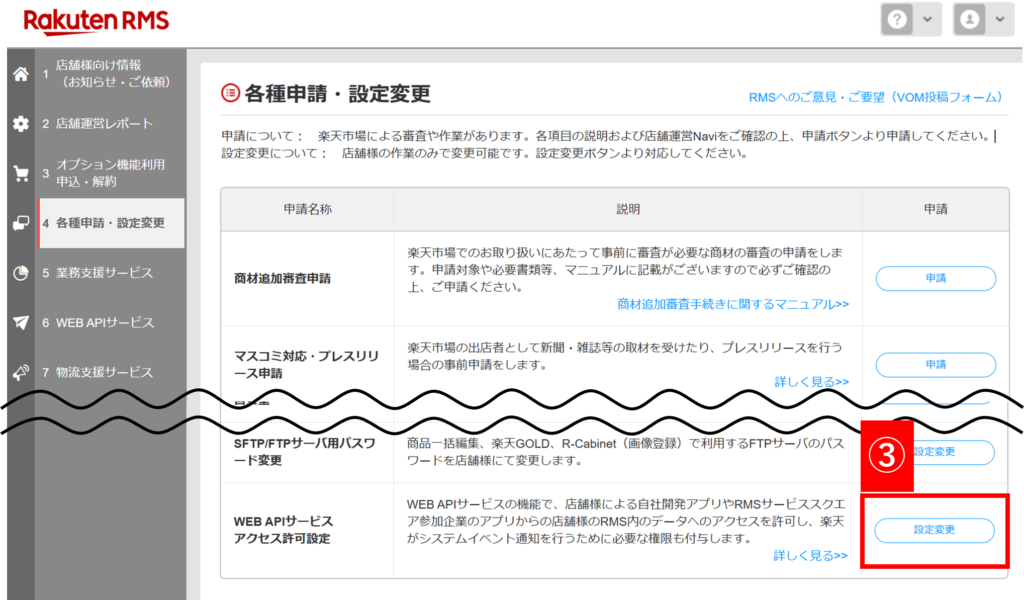This screenshot has height=600, width=1024.
Task: Click the 申請 column header
Action: [x=935, y=209]
